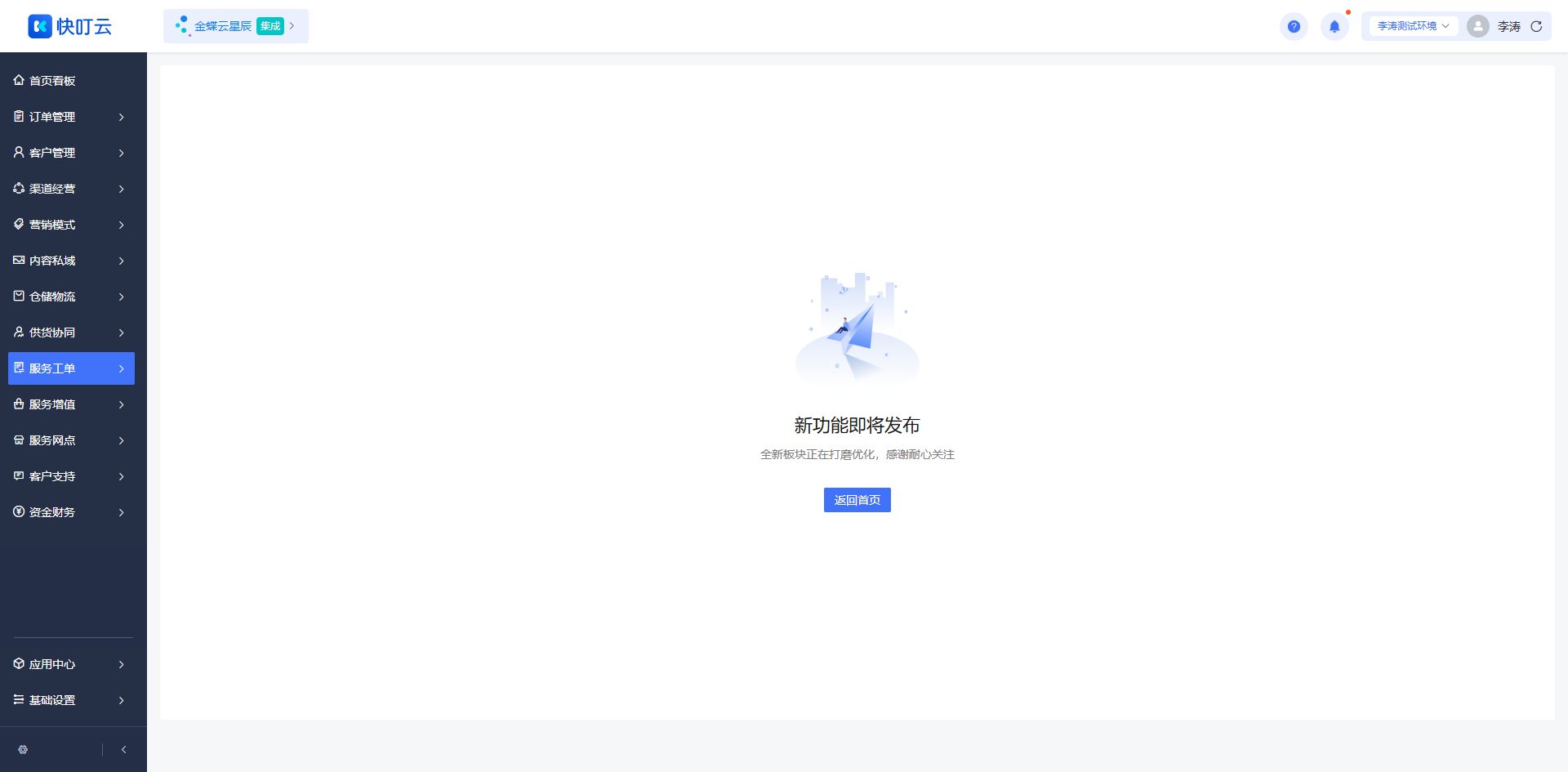Expand the 营销模式 chevron

tap(121, 225)
